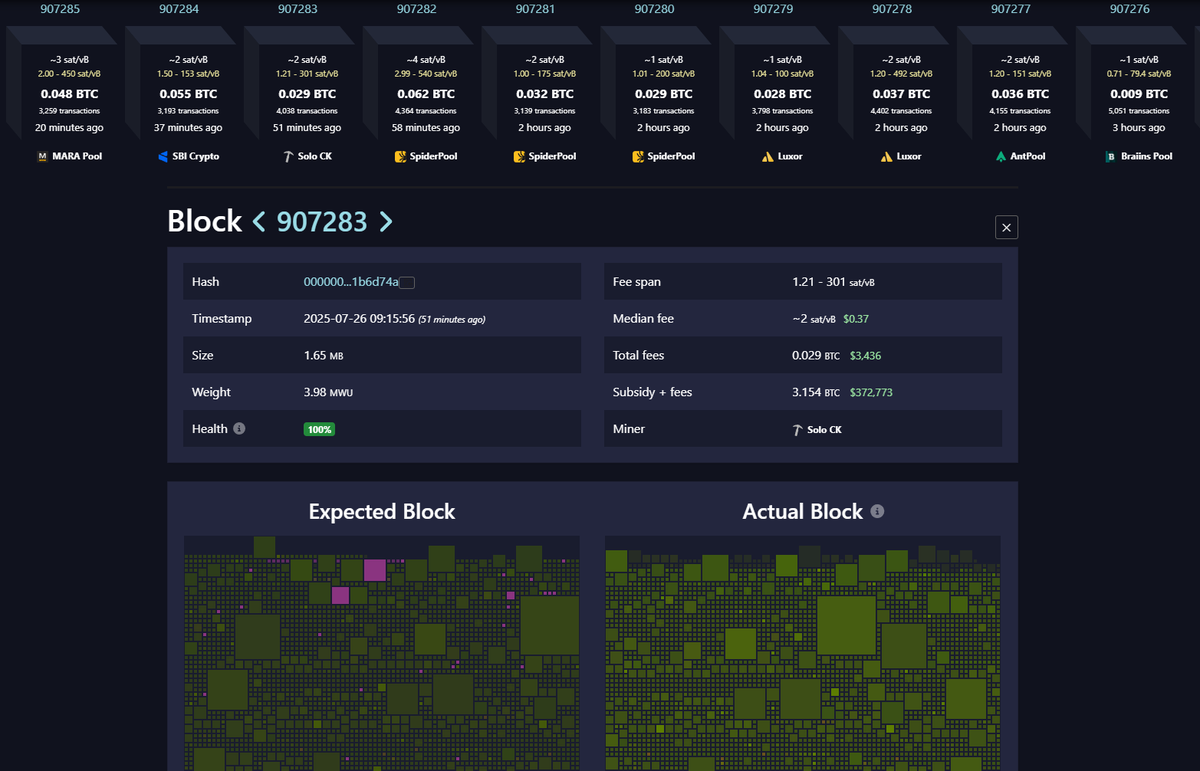This screenshot has width=1200, height=771.
Task: Click the 3.154 BTC subsidy amount
Action: click(x=816, y=392)
